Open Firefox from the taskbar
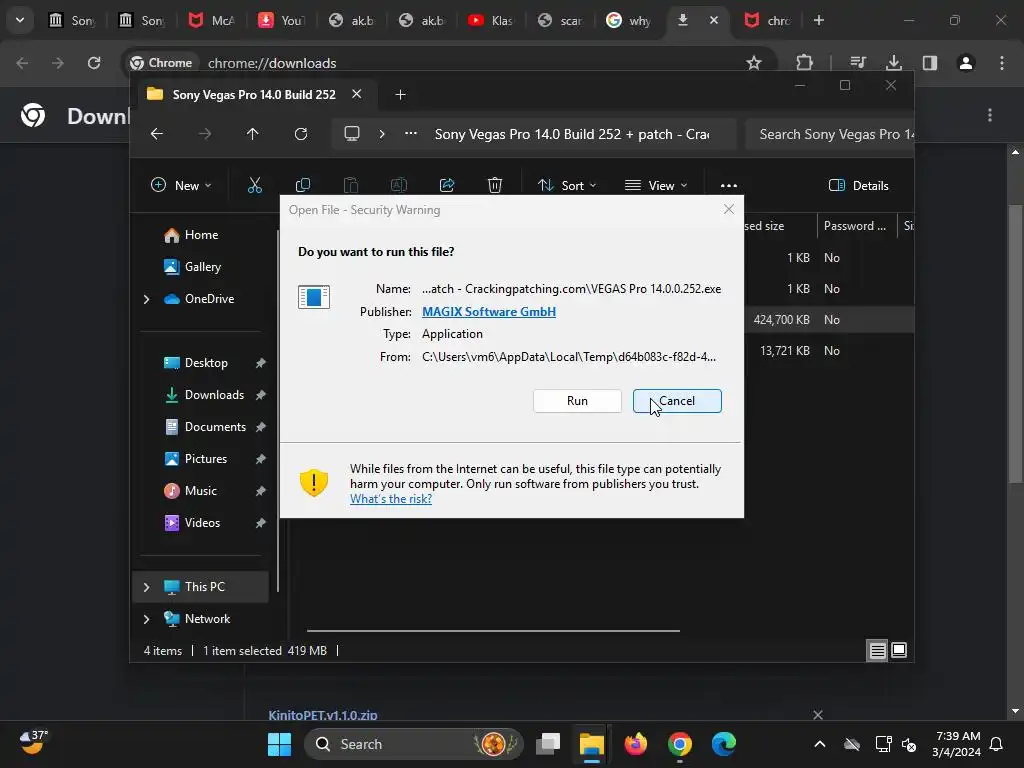Viewport: 1024px width, 768px height. pyautogui.click(x=635, y=744)
